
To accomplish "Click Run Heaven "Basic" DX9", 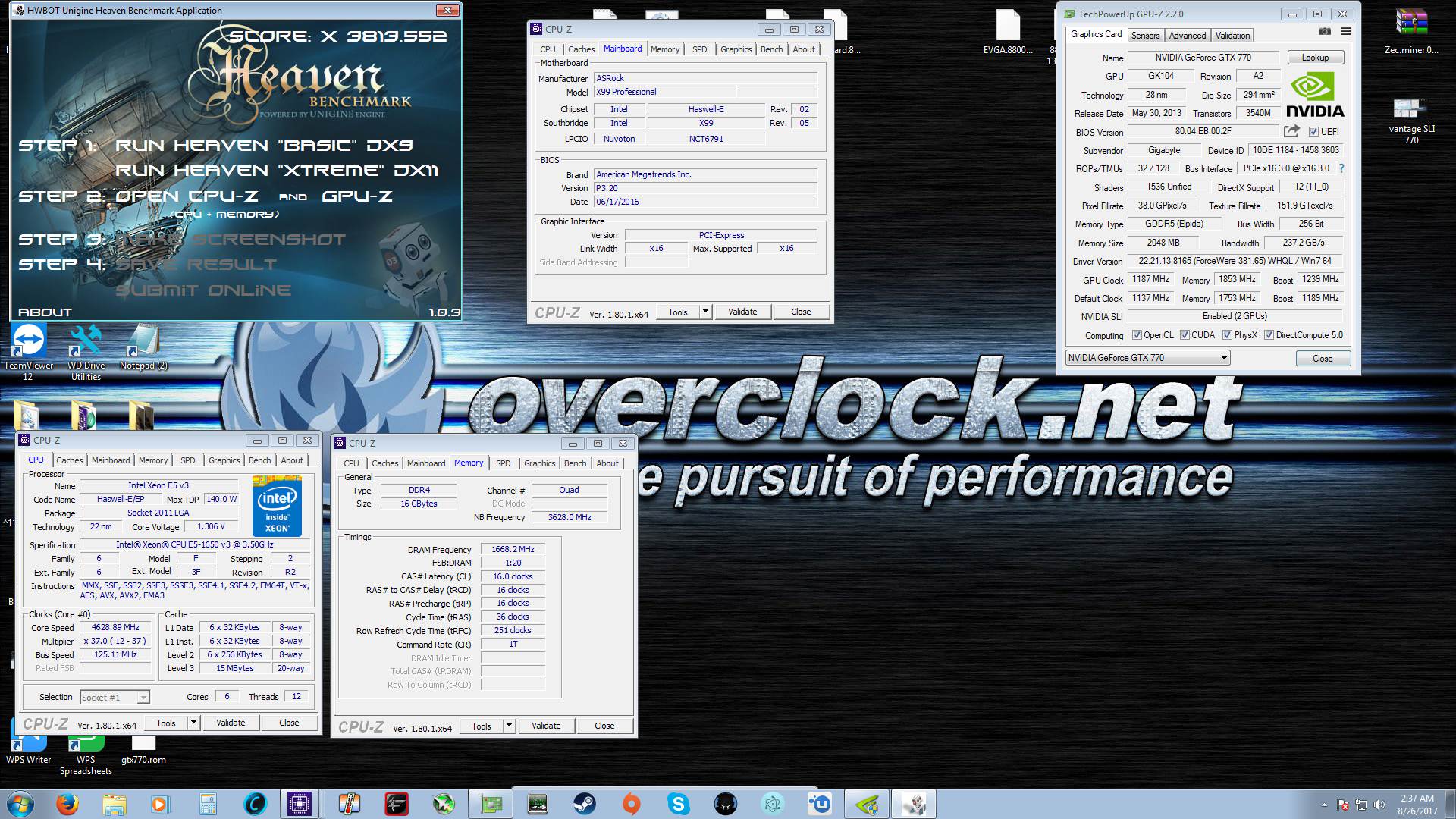I will click(265, 146).
